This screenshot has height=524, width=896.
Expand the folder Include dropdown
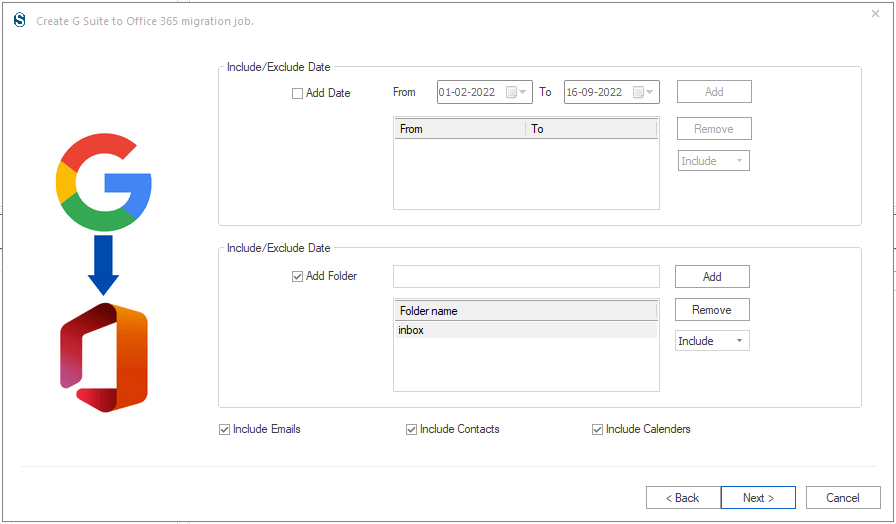[712, 341]
